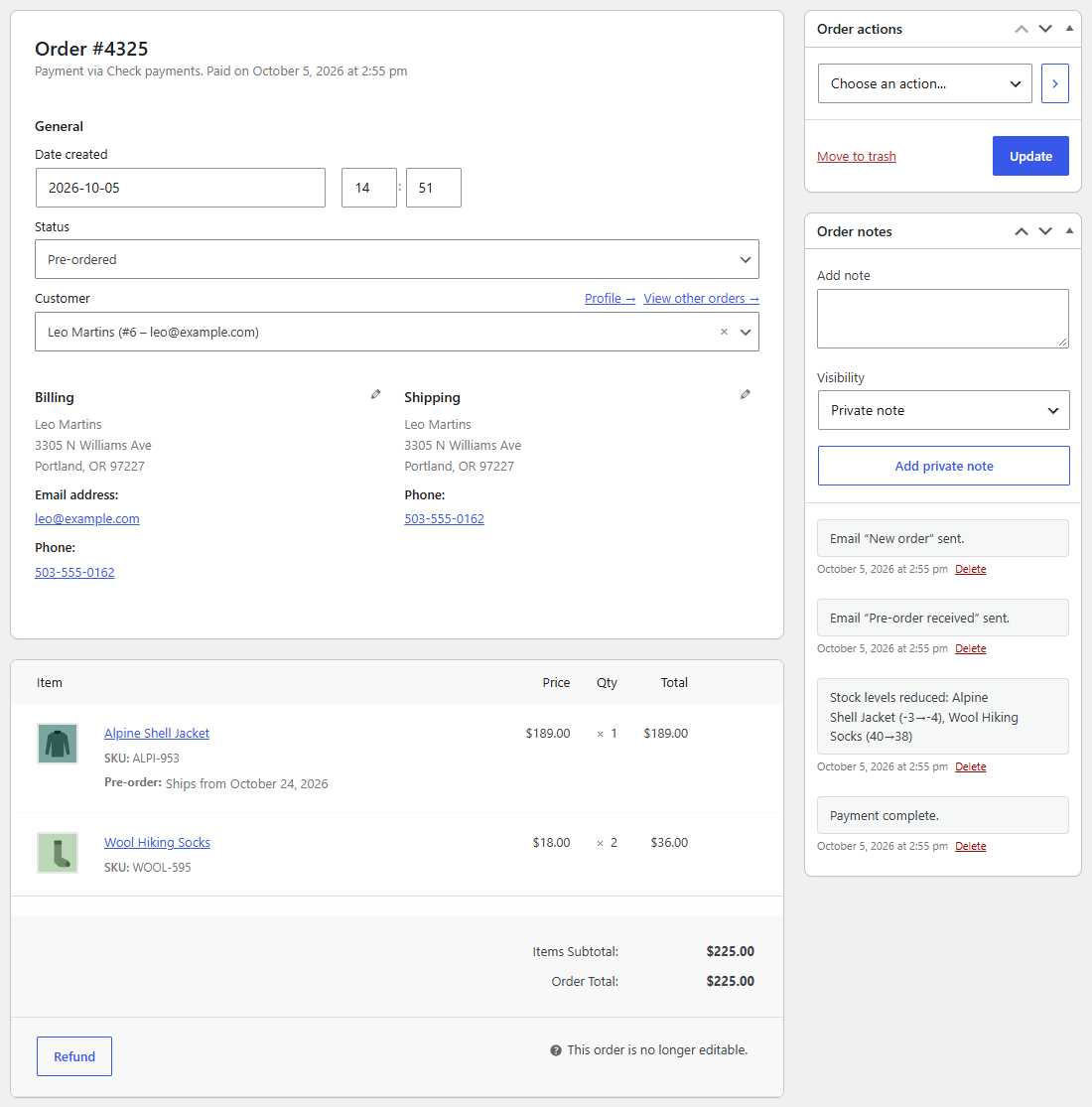This screenshot has width=1092, height=1107.
Task: Click Add private note button
Action: tap(944, 466)
